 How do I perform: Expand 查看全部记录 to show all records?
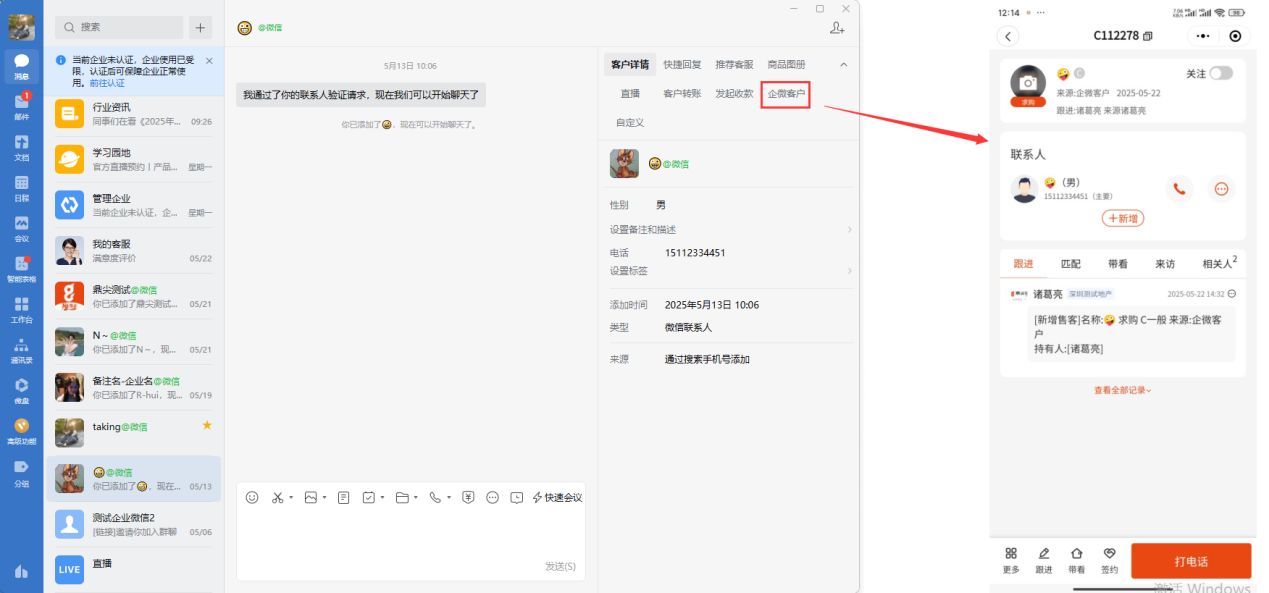[1122, 390]
